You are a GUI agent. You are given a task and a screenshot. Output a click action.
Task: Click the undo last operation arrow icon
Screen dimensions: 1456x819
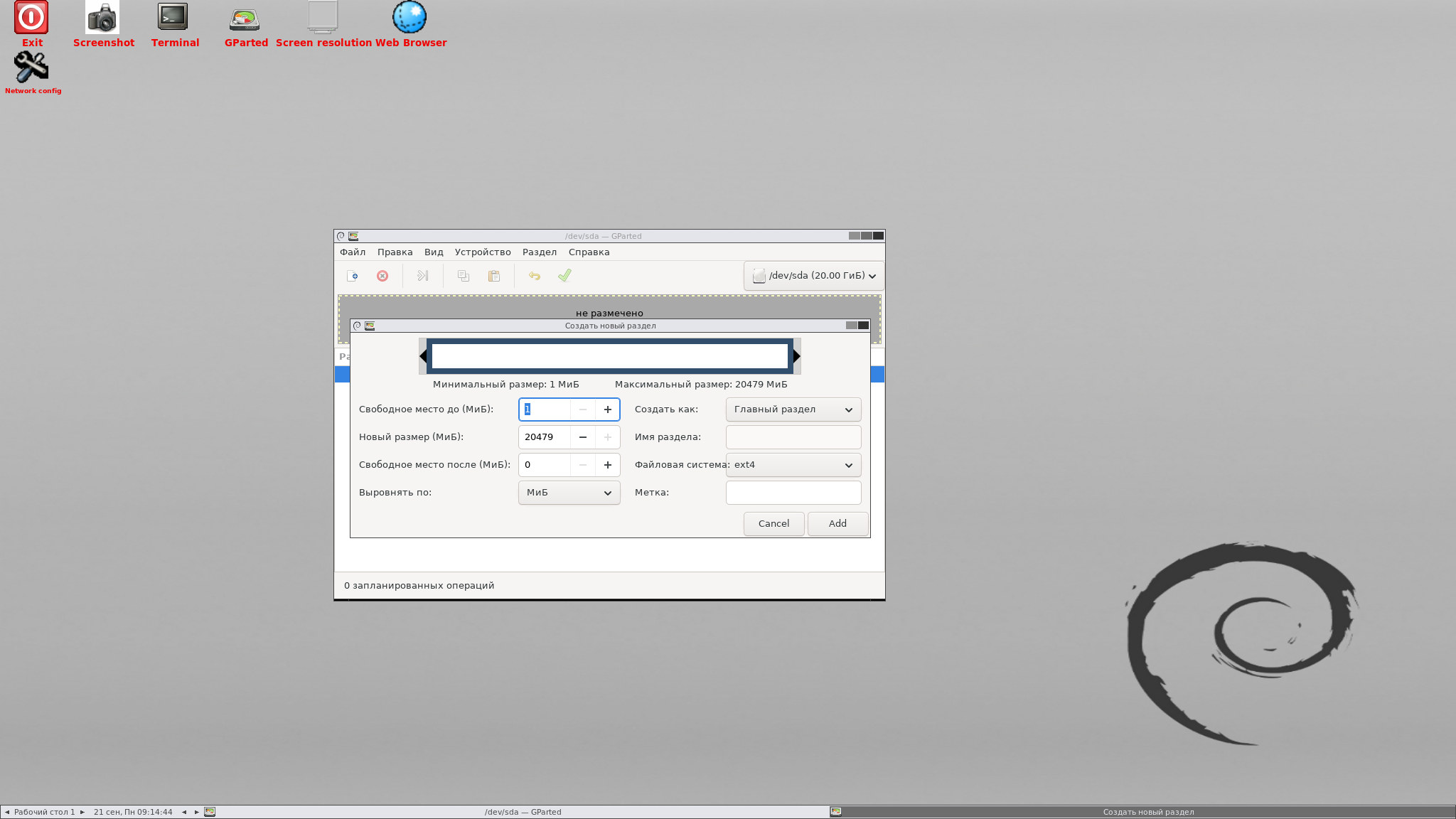535,276
